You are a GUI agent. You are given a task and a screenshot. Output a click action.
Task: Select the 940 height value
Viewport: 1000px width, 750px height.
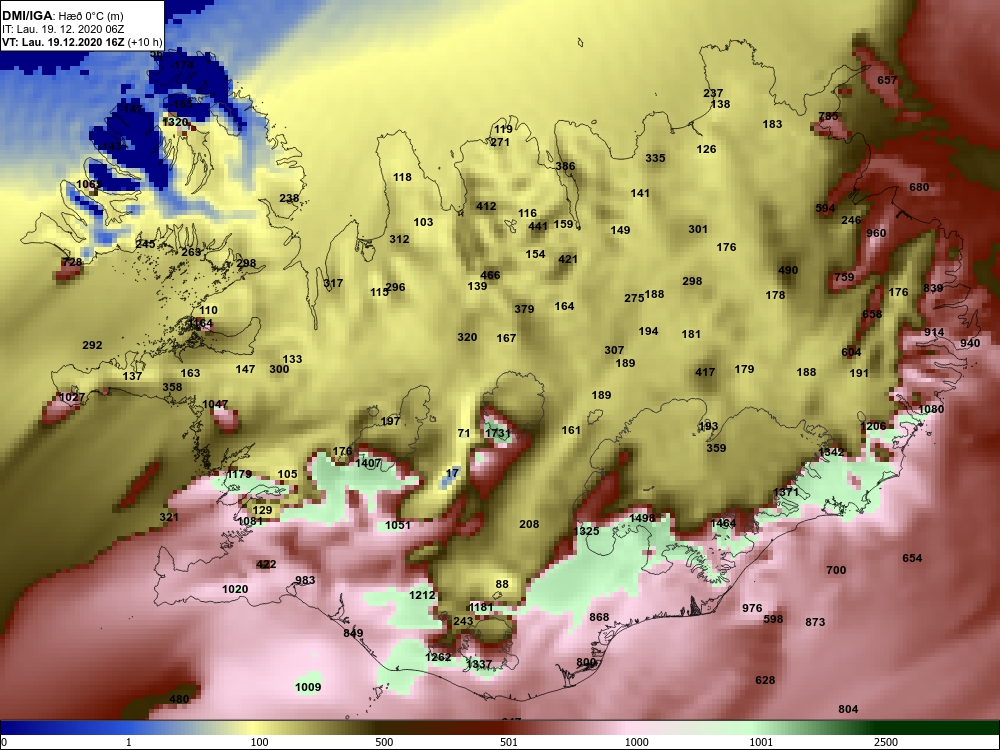click(x=970, y=343)
